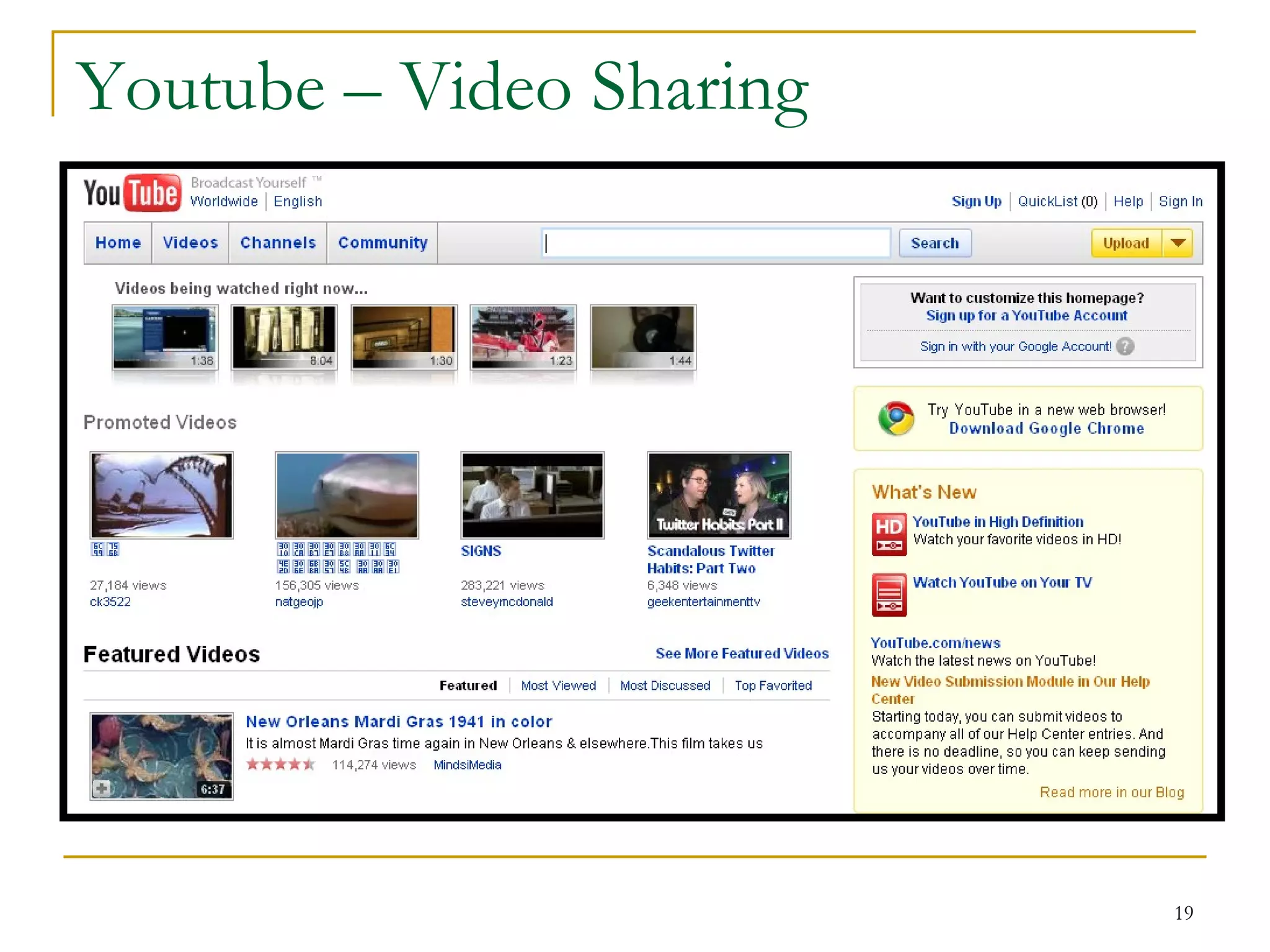Open steveymcdonald uploader link
Screen dimensions: 1270x952
(x=507, y=602)
